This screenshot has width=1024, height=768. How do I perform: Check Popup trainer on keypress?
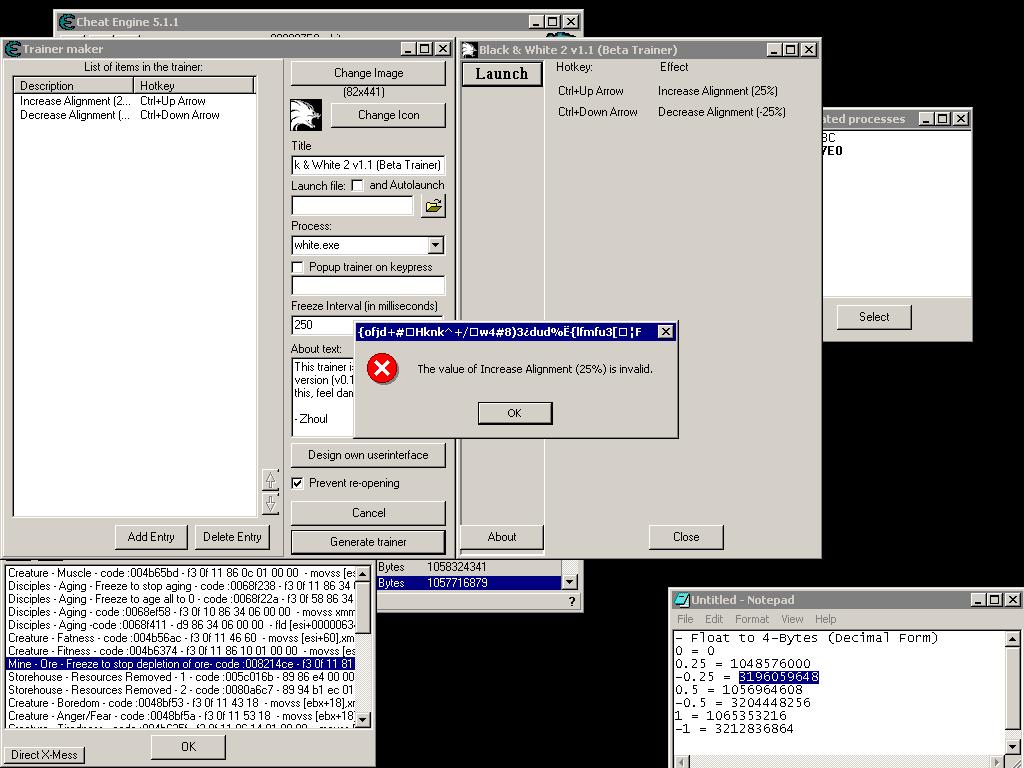(298, 268)
